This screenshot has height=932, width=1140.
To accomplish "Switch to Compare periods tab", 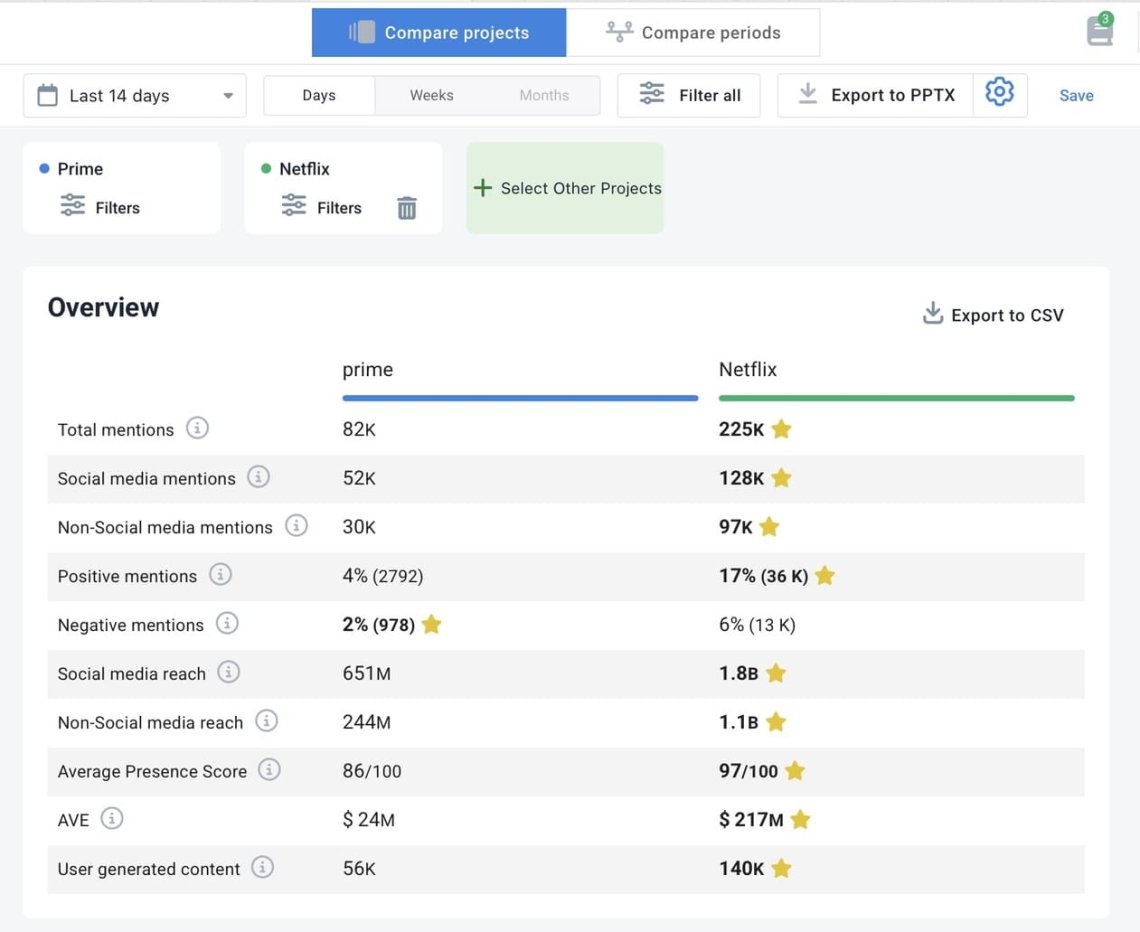I will coord(693,32).
